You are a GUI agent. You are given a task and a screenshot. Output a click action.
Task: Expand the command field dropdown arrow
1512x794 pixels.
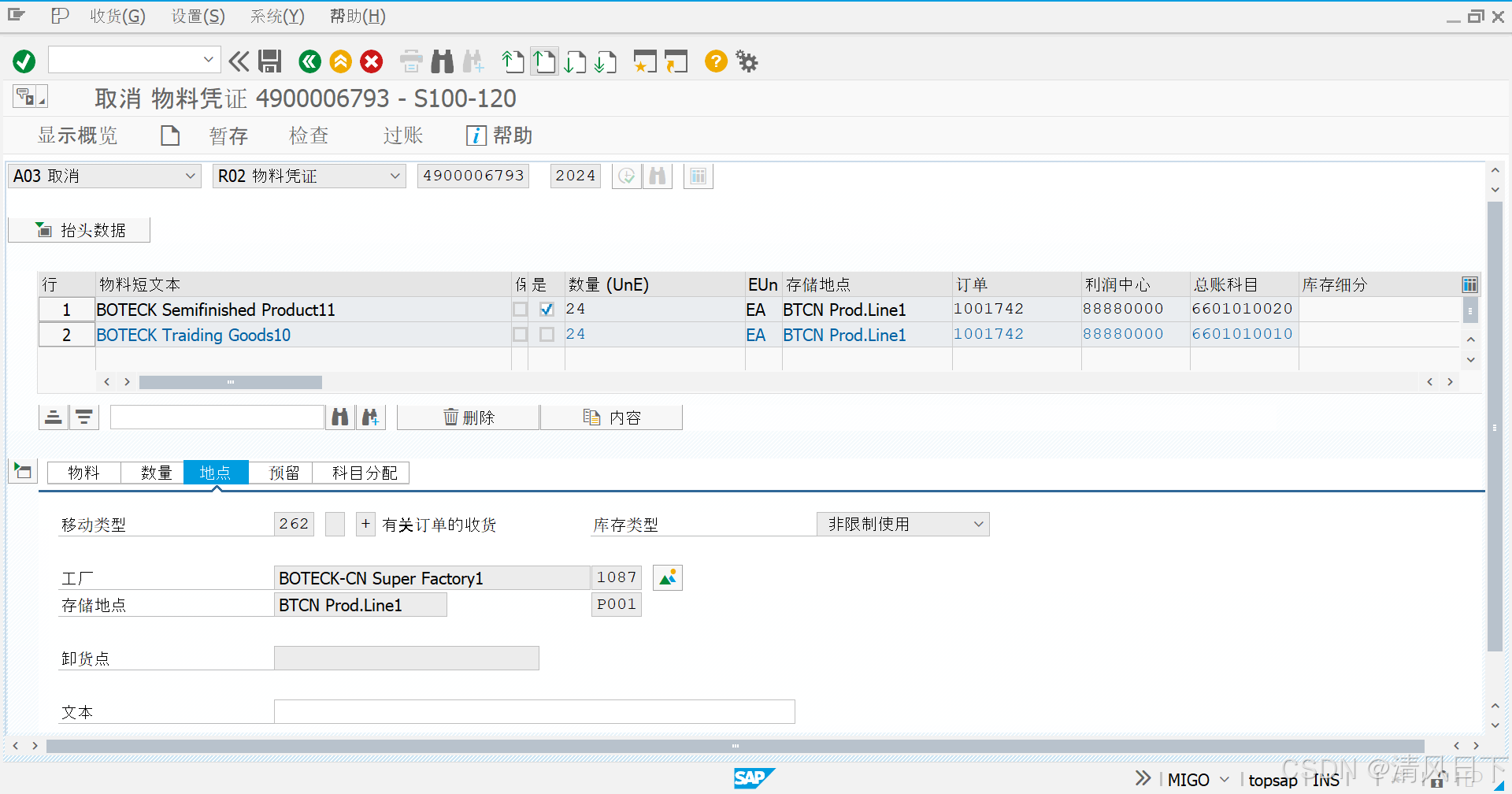[x=208, y=60]
